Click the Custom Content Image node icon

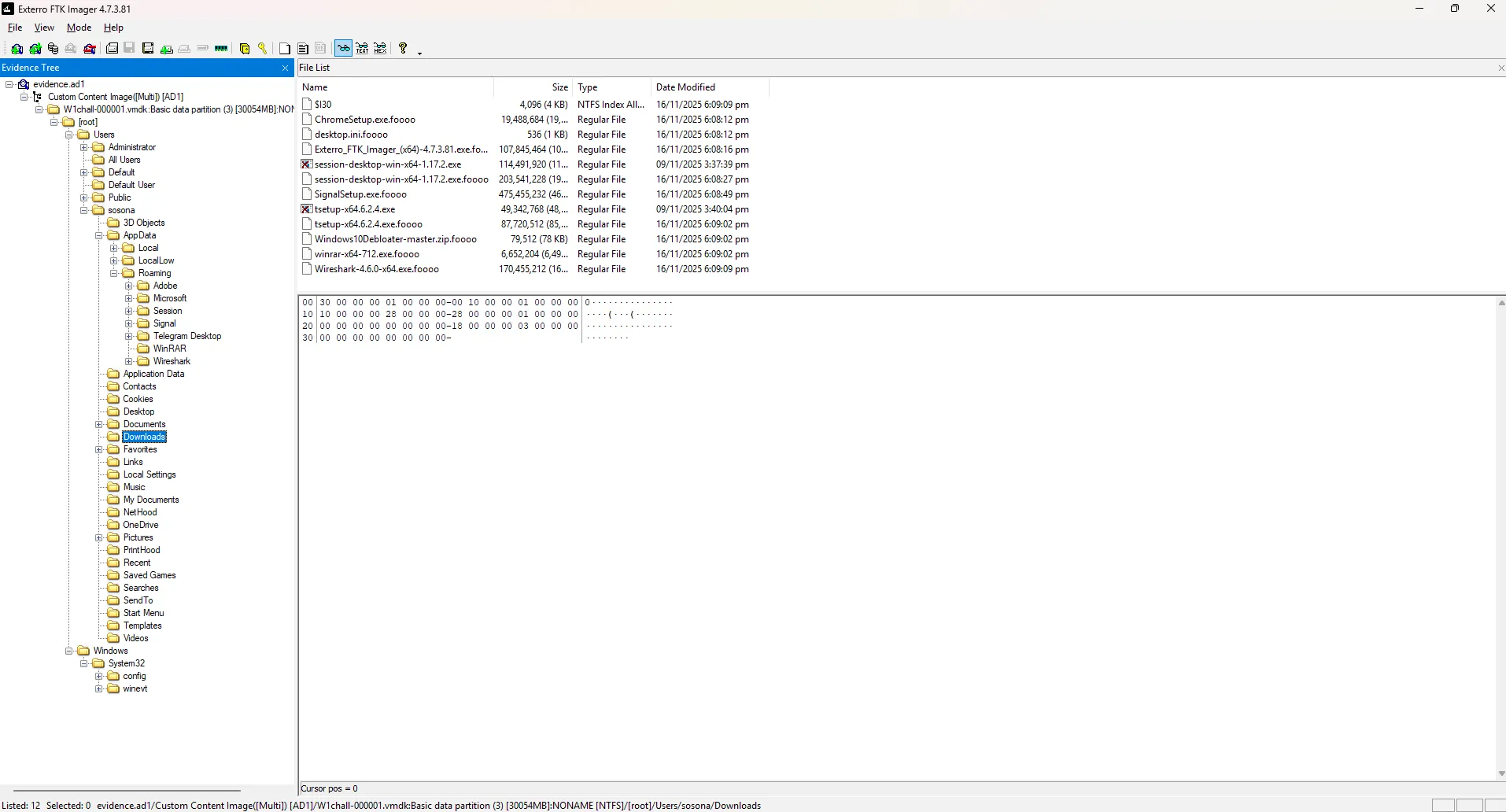point(38,97)
